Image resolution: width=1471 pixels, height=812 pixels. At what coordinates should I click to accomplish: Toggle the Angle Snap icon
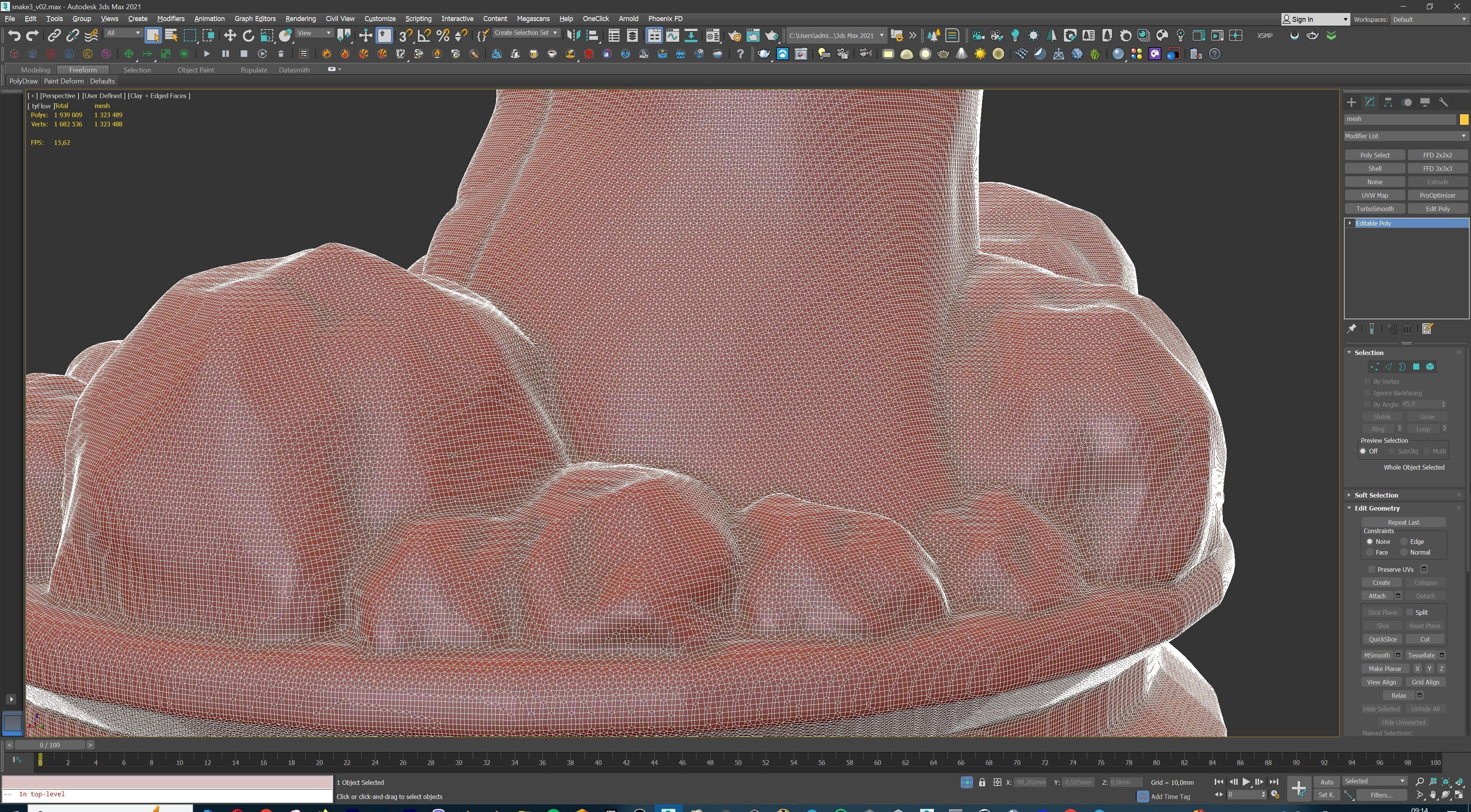coord(424,35)
